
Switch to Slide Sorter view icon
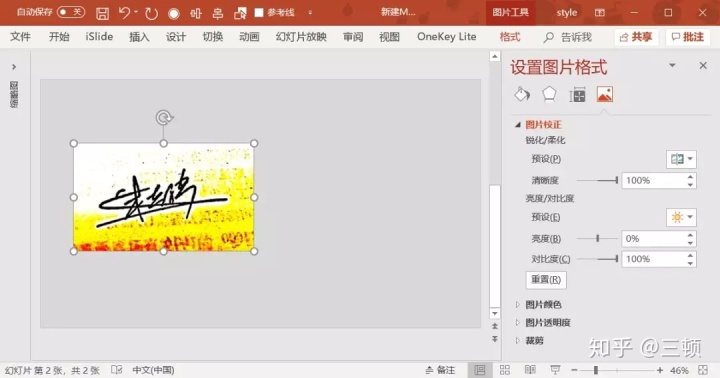(505, 370)
